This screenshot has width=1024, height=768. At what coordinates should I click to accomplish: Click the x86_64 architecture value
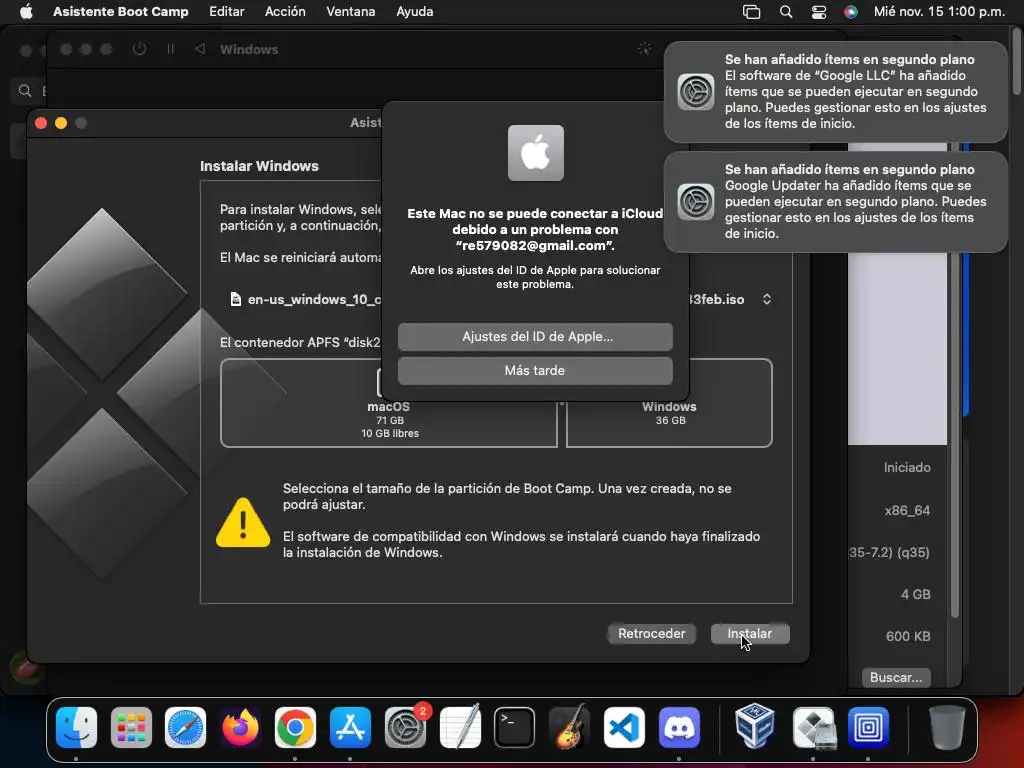click(907, 510)
